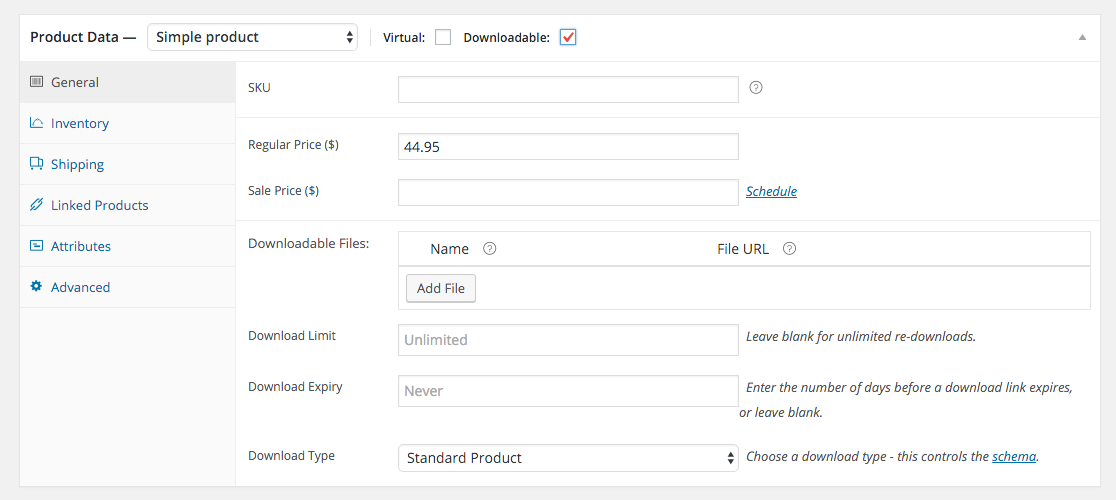Collapse the Product Data panel arrow
Viewport: 1116px width, 500px height.
click(1083, 37)
